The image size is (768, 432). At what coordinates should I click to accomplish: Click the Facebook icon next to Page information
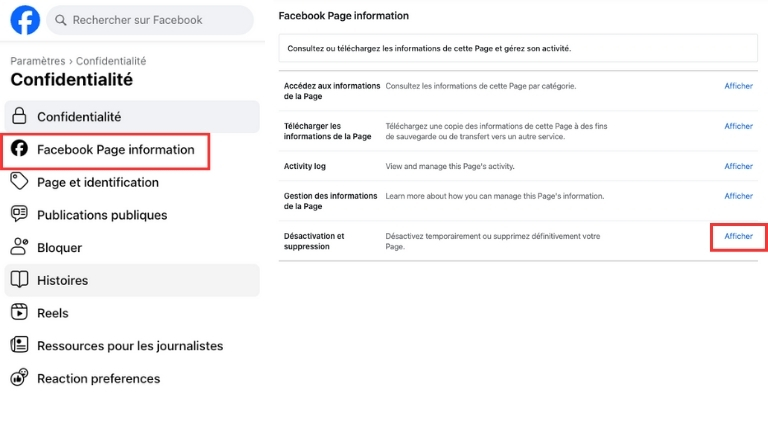pos(20,148)
